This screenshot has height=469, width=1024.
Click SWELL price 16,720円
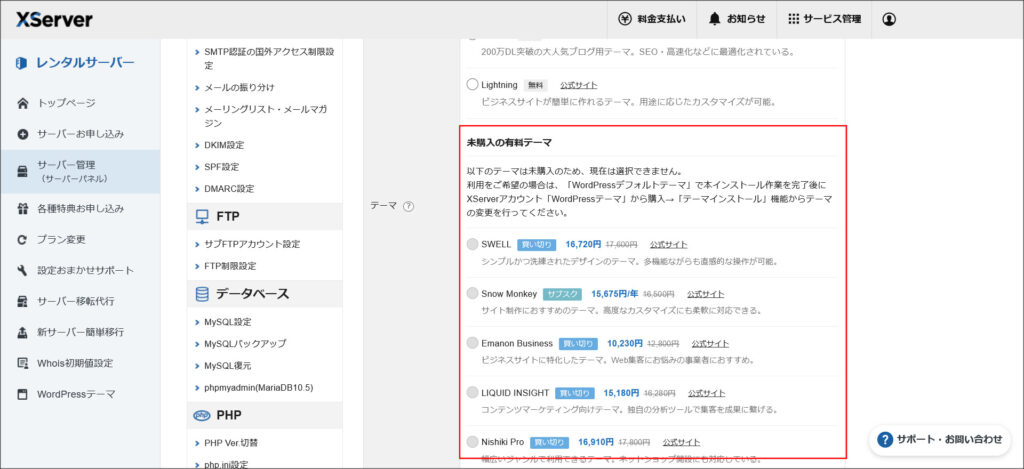coord(583,244)
